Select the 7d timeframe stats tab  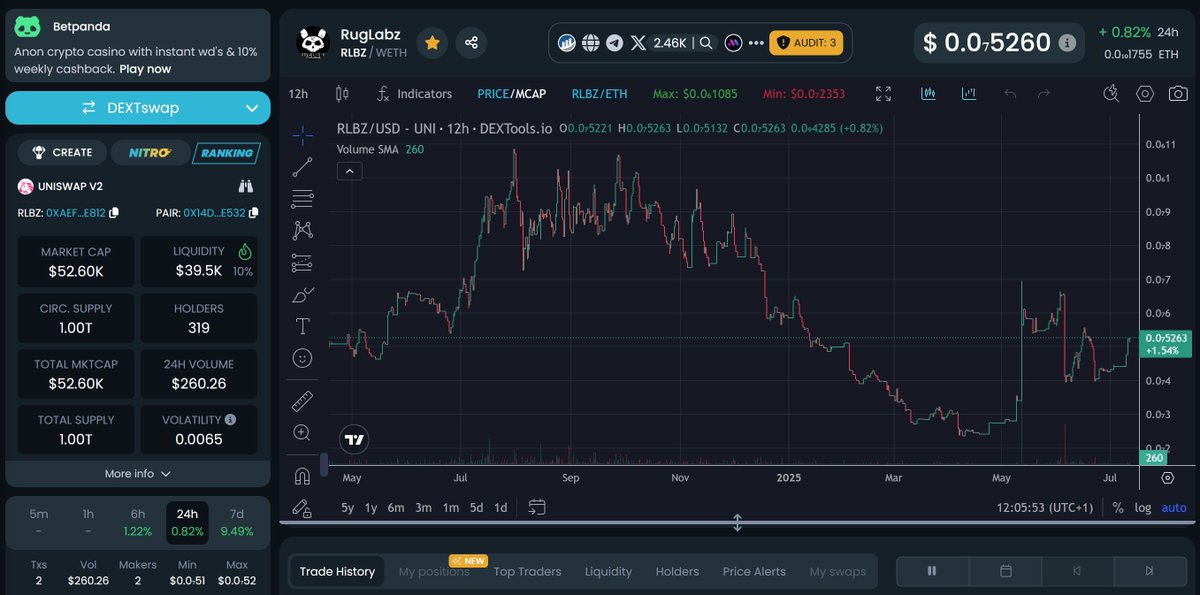click(236, 522)
